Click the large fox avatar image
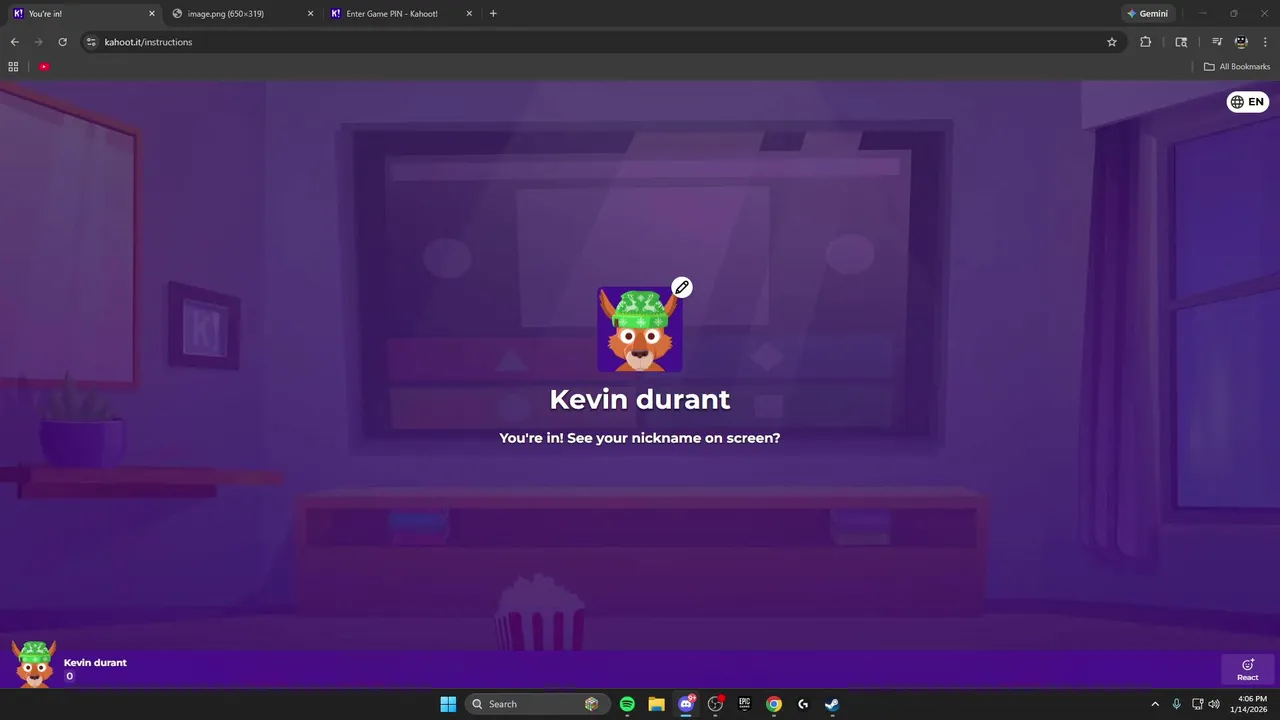This screenshot has width=1280, height=720. point(640,330)
